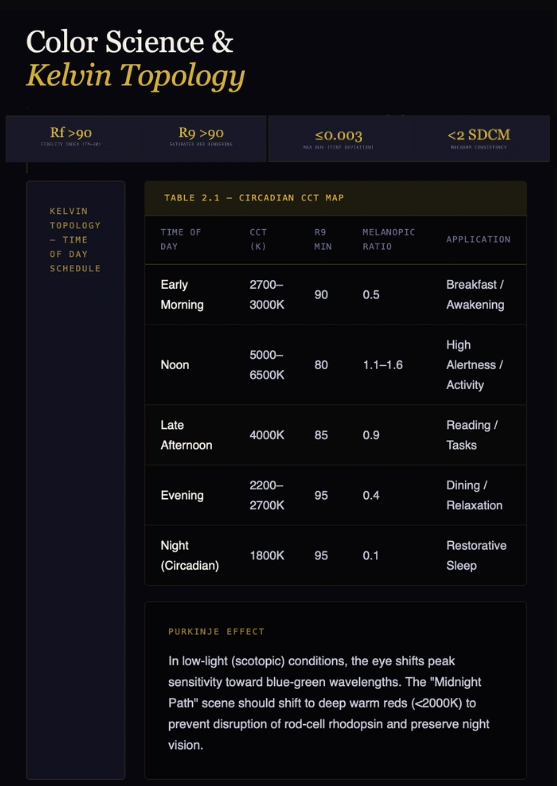Click the '2200–2700K' CCT cell
The width and height of the screenshot is (557, 786).
click(267, 495)
